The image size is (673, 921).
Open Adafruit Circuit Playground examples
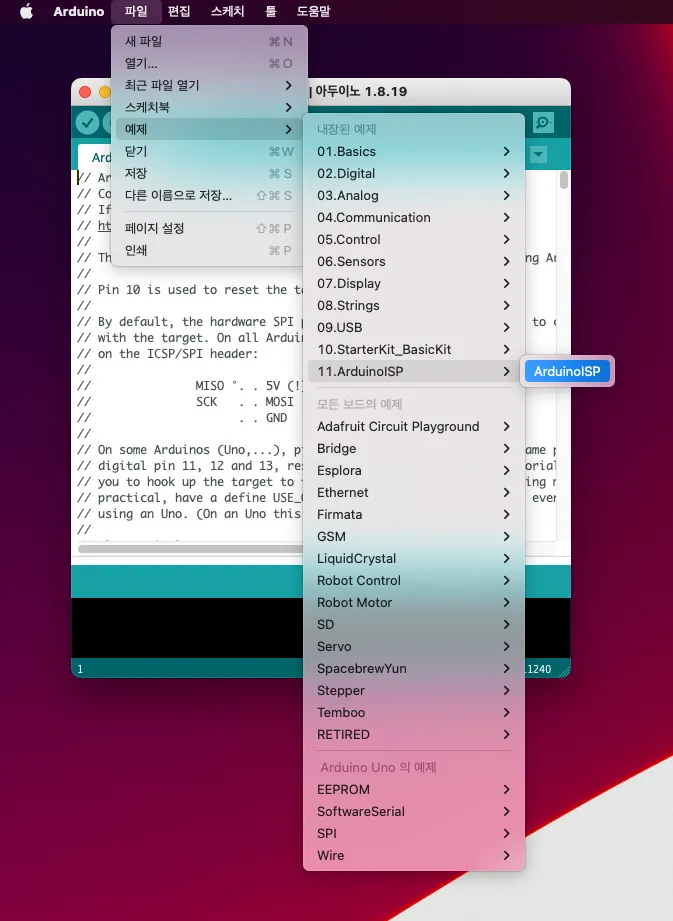coord(413,426)
